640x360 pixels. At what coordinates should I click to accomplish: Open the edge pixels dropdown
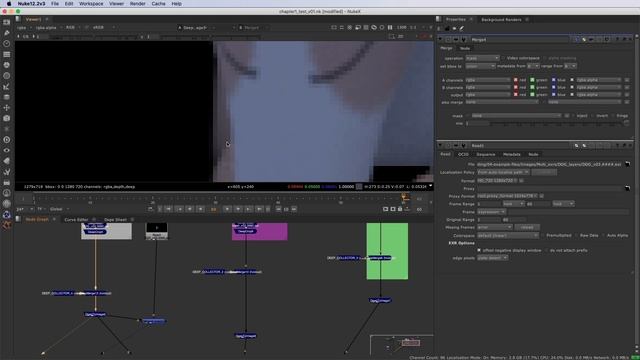click(493, 258)
